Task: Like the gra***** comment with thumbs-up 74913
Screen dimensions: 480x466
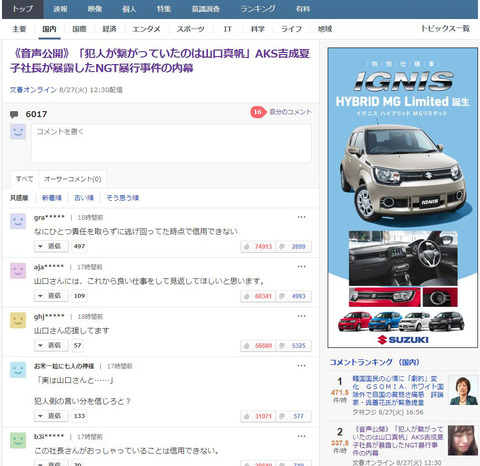Action: [258, 247]
